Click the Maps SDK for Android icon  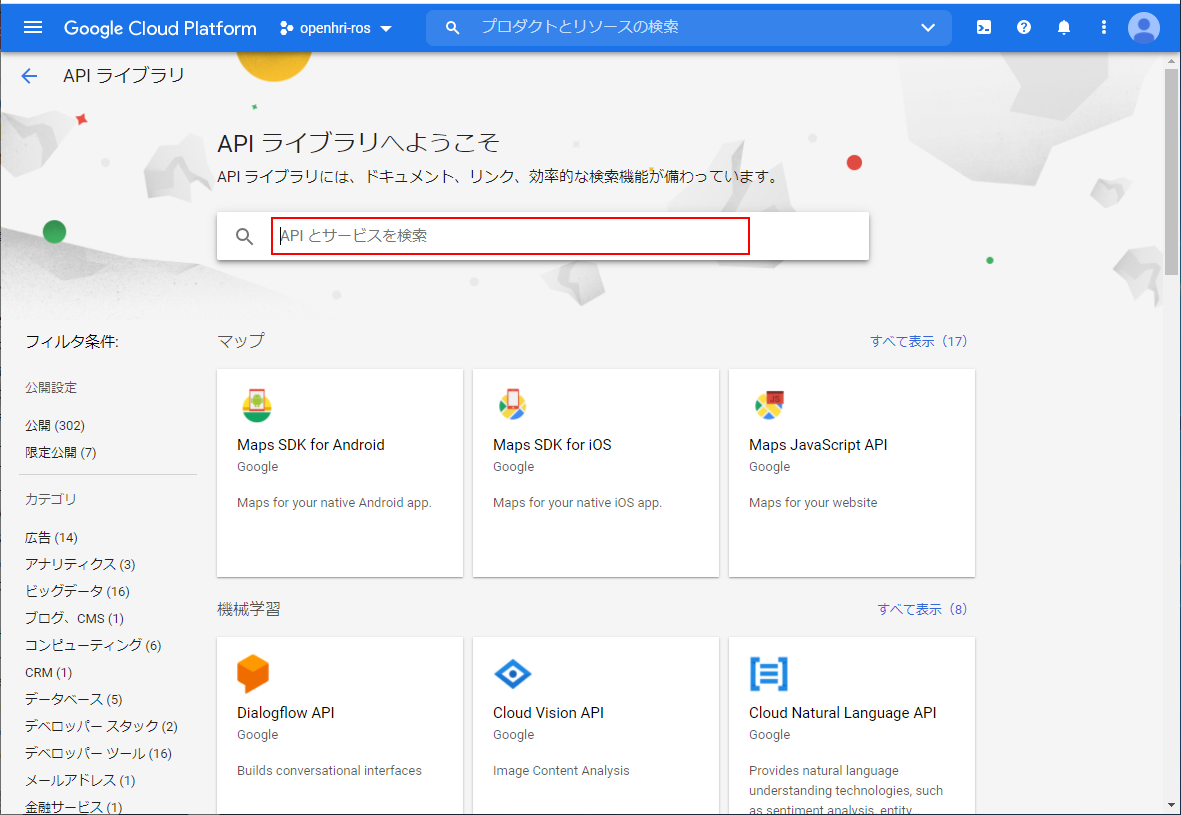tap(256, 405)
